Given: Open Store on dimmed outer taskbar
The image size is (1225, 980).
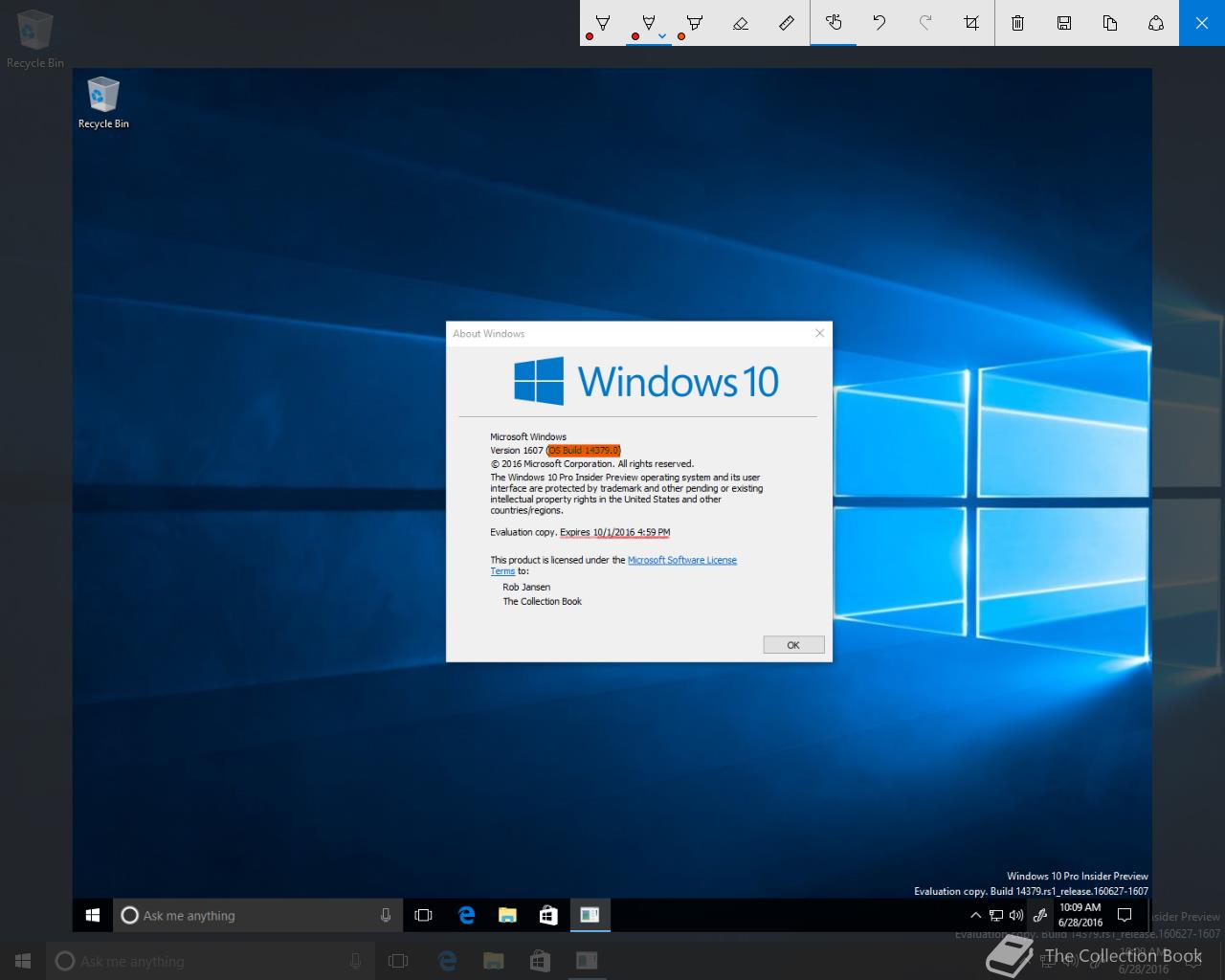Looking at the screenshot, I should [540, 961].
